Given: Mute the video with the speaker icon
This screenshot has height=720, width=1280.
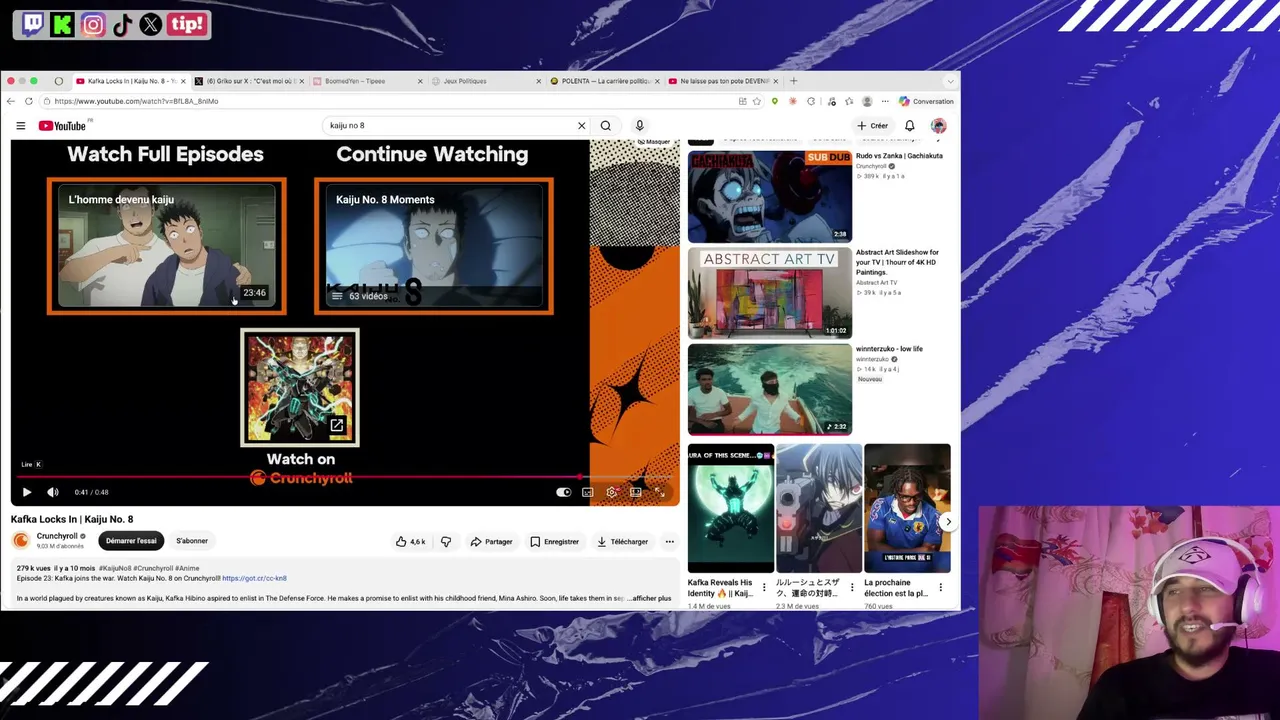Looking at the screenshot, I should pos(53,492).
